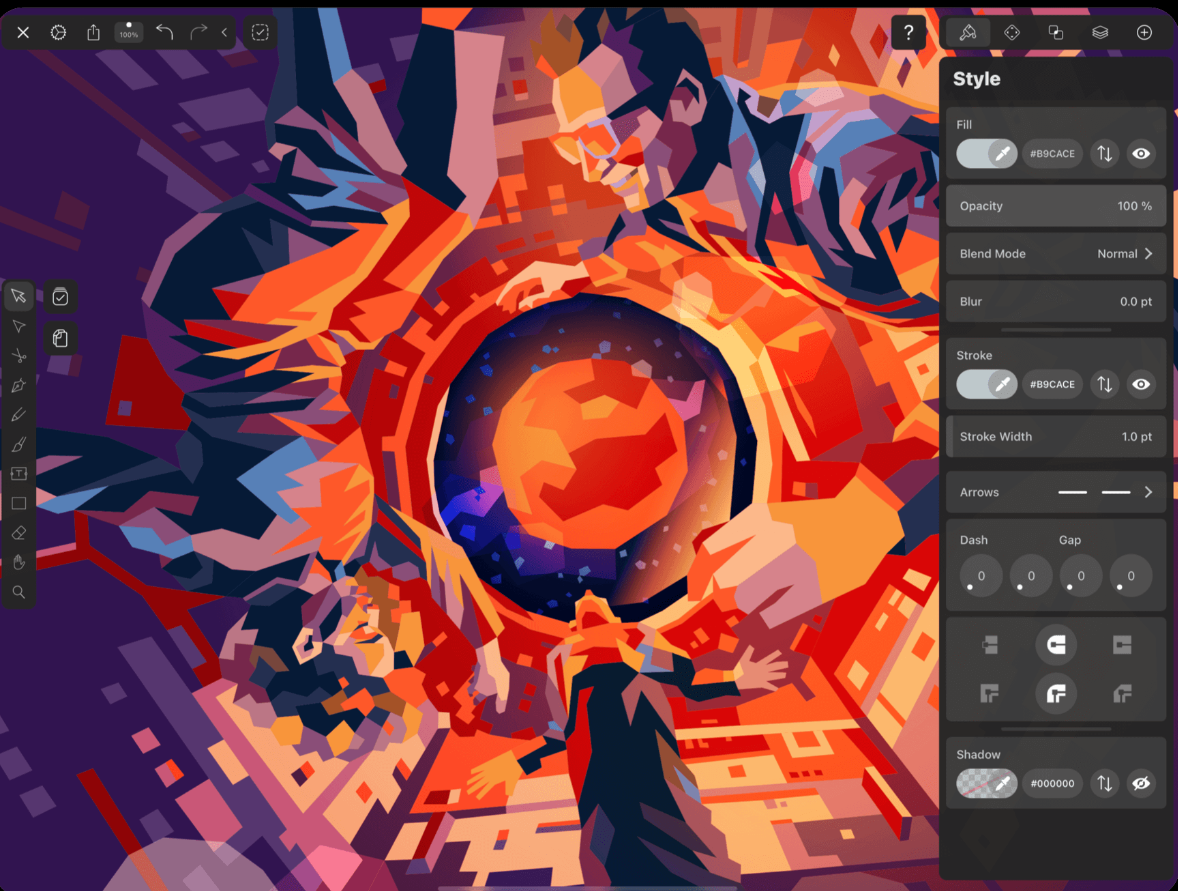This screenshot has height=891, width=1178.
Task: Select the Rectangle shape tool
Action: (x=19, y=503)
